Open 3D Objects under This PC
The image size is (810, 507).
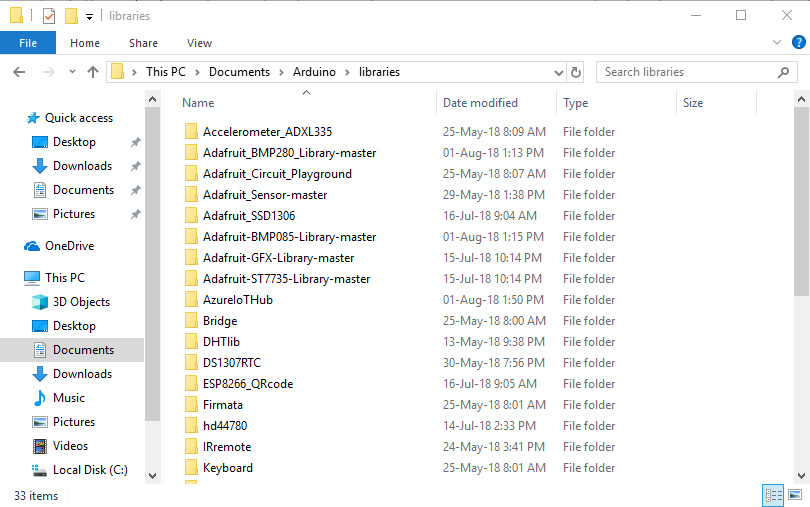coord(81,302)
